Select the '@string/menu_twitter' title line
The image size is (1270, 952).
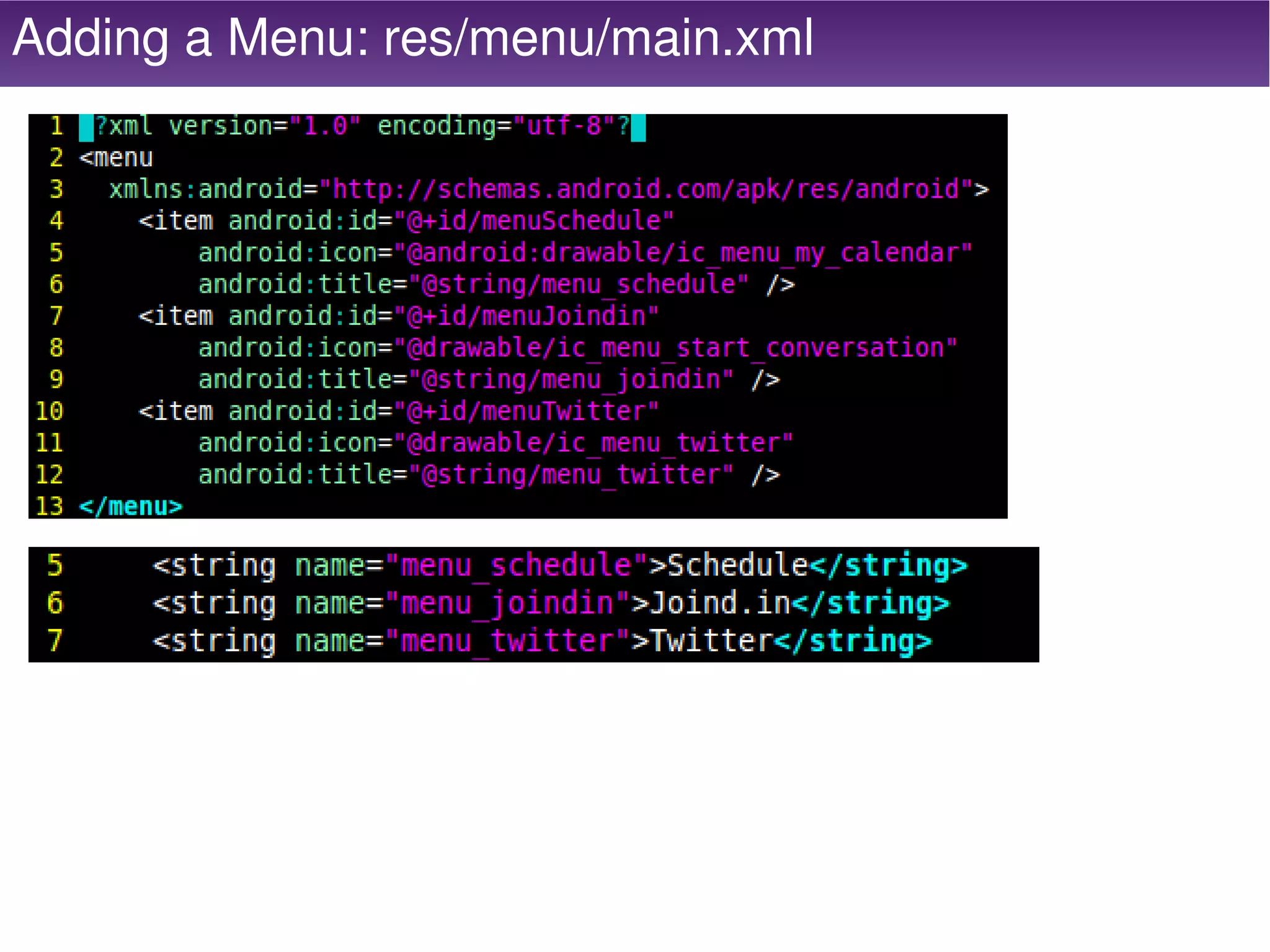pyautogui.click(x=489, y=475)
